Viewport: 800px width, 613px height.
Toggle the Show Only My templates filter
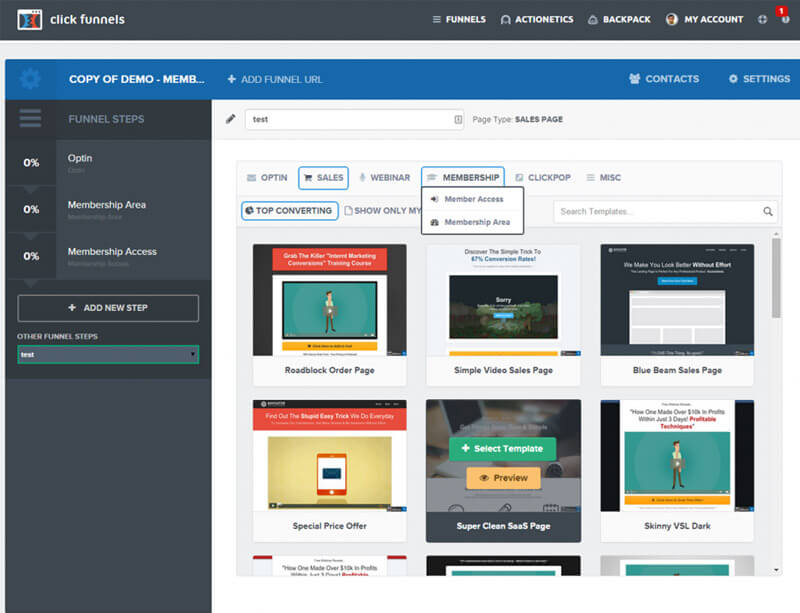pyautogui.click(x=383, y=211)
